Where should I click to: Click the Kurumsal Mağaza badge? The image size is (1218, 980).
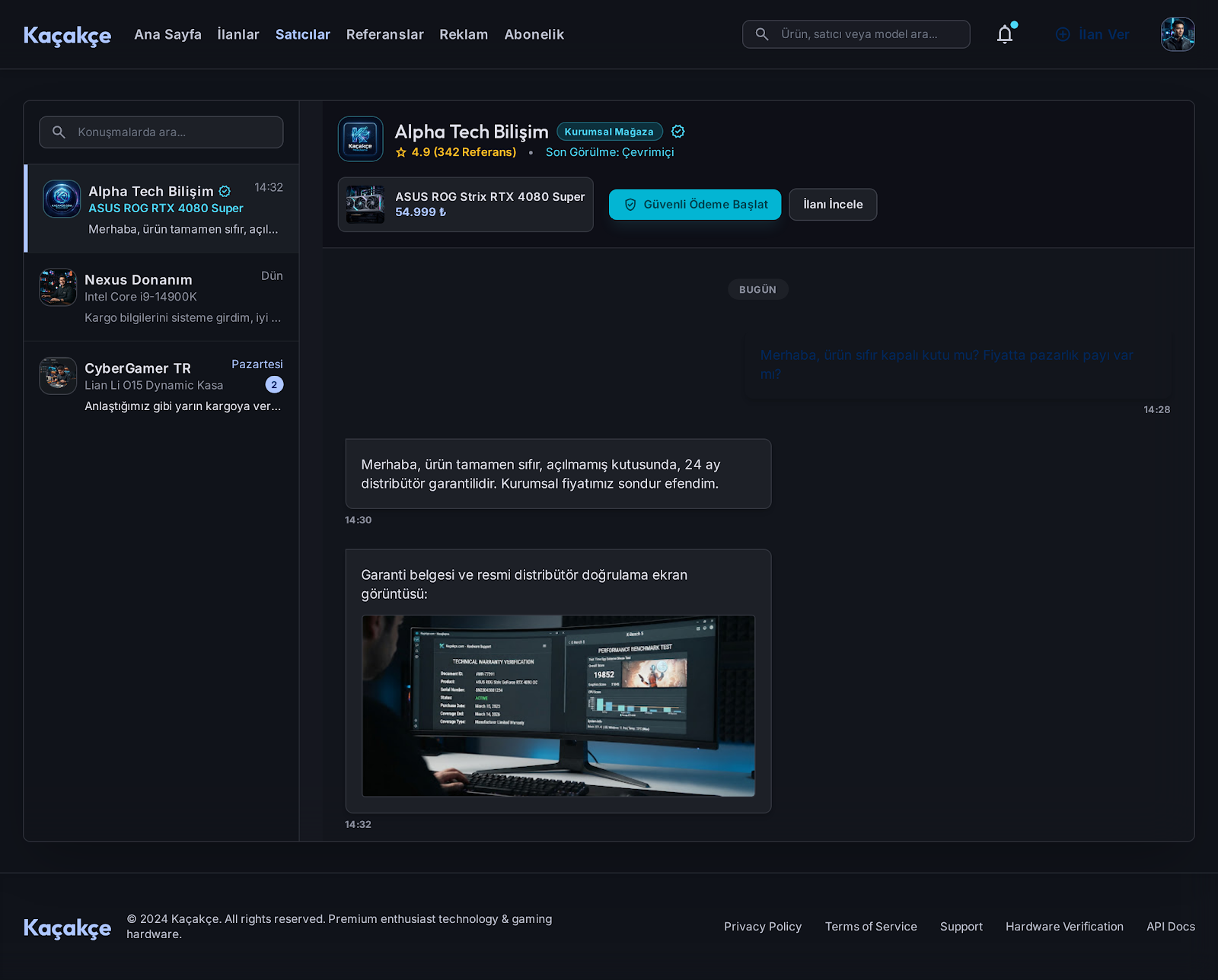point(609,132)
